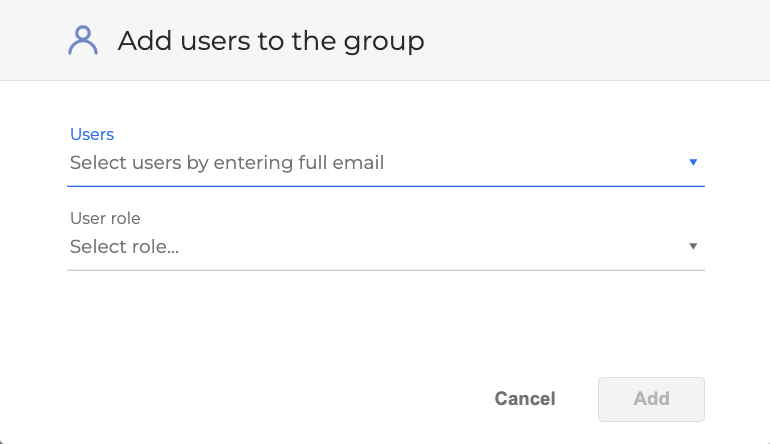Open the User role dropdown arrow
Viewport: 770px width, 444px height.
[693, 246]
